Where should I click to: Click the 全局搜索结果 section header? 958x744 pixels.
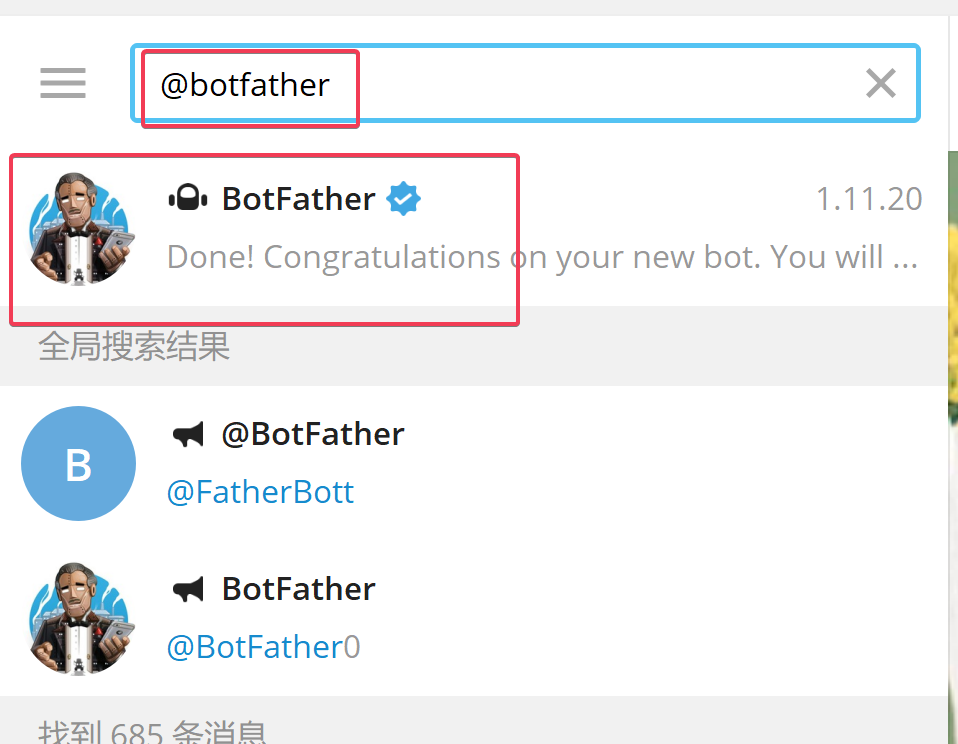pyautogui.click(x=134, y=346)
